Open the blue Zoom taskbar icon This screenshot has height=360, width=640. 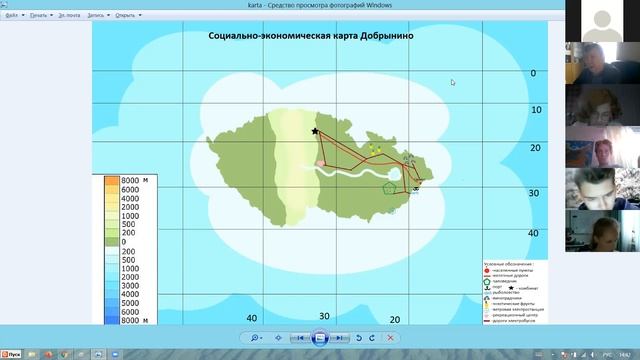click(115, 354)
